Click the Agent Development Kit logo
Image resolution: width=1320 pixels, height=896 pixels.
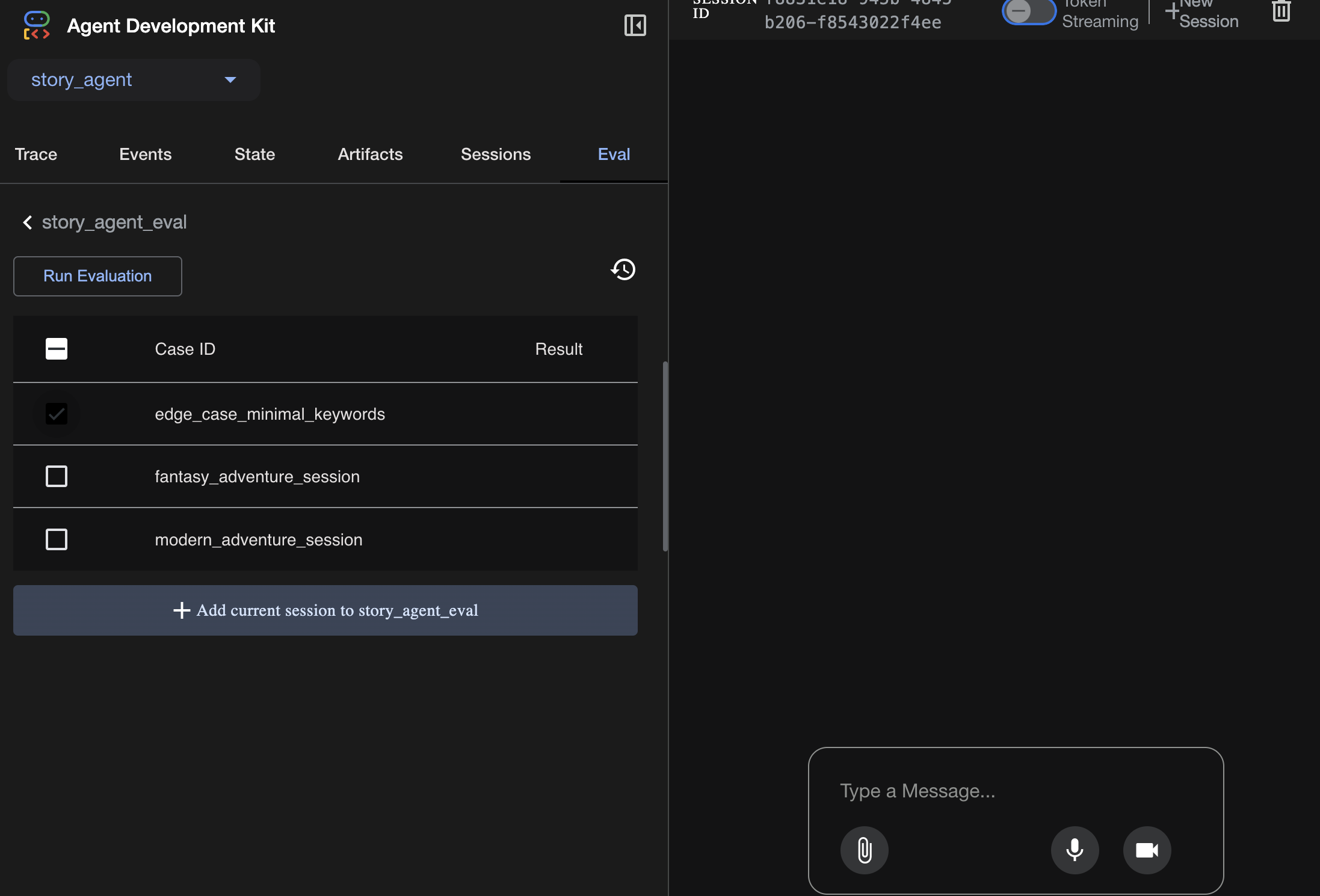pyautogui.click(x=37, y=25)
